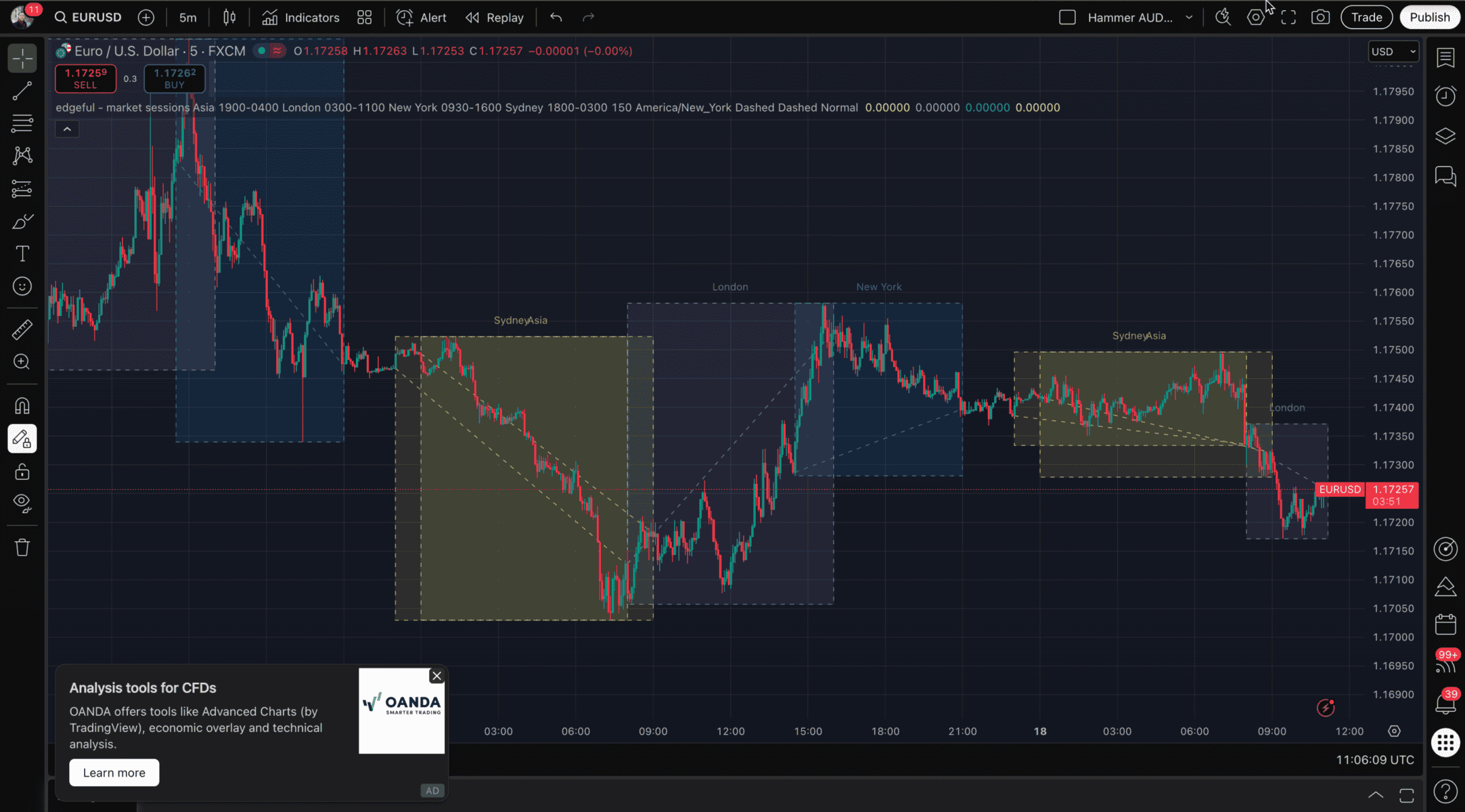Screen dimensions: 1465x812
Task: Hide all drawings with eye icon
Action: tap(22, 502)
